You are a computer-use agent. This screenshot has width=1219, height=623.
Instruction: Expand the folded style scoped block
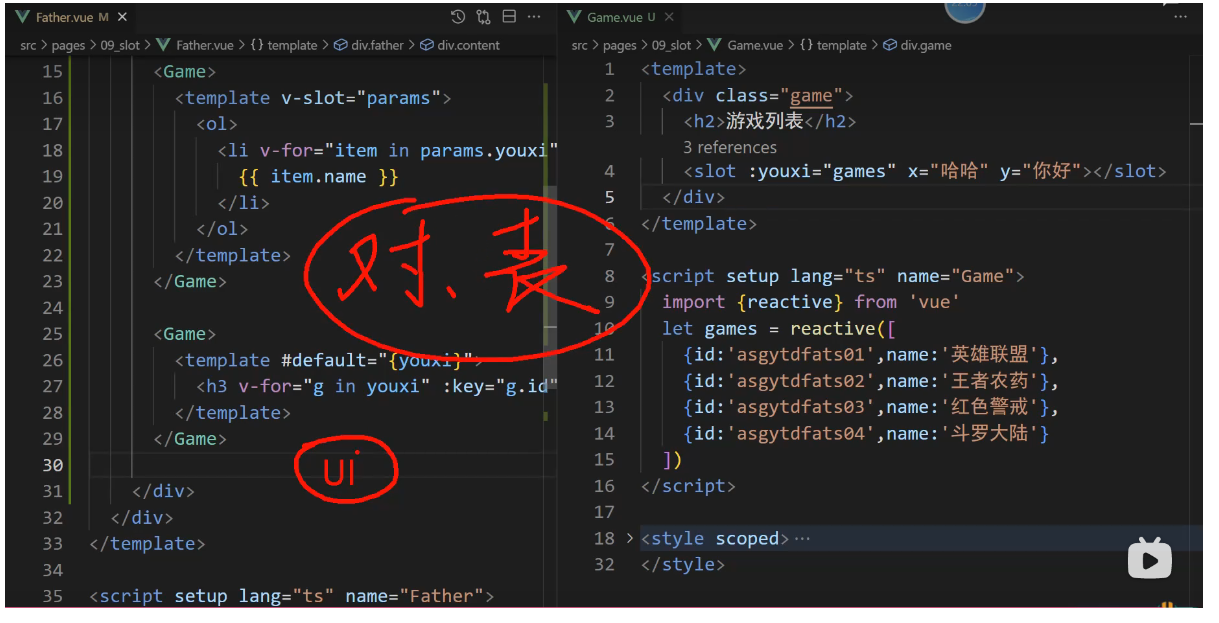[x=630, y=538]
